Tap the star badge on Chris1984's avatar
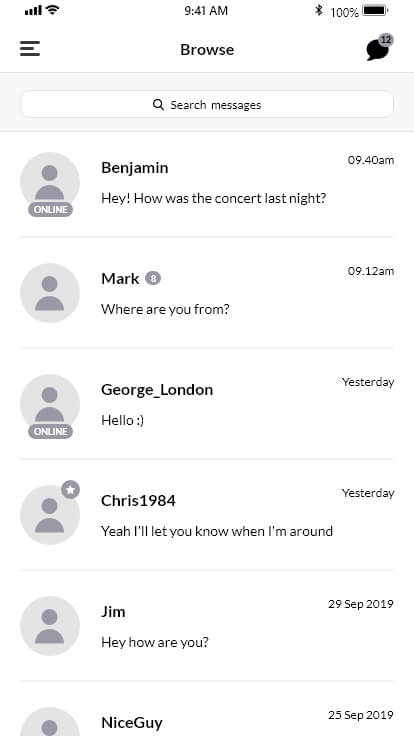 [x=70, y=490]
